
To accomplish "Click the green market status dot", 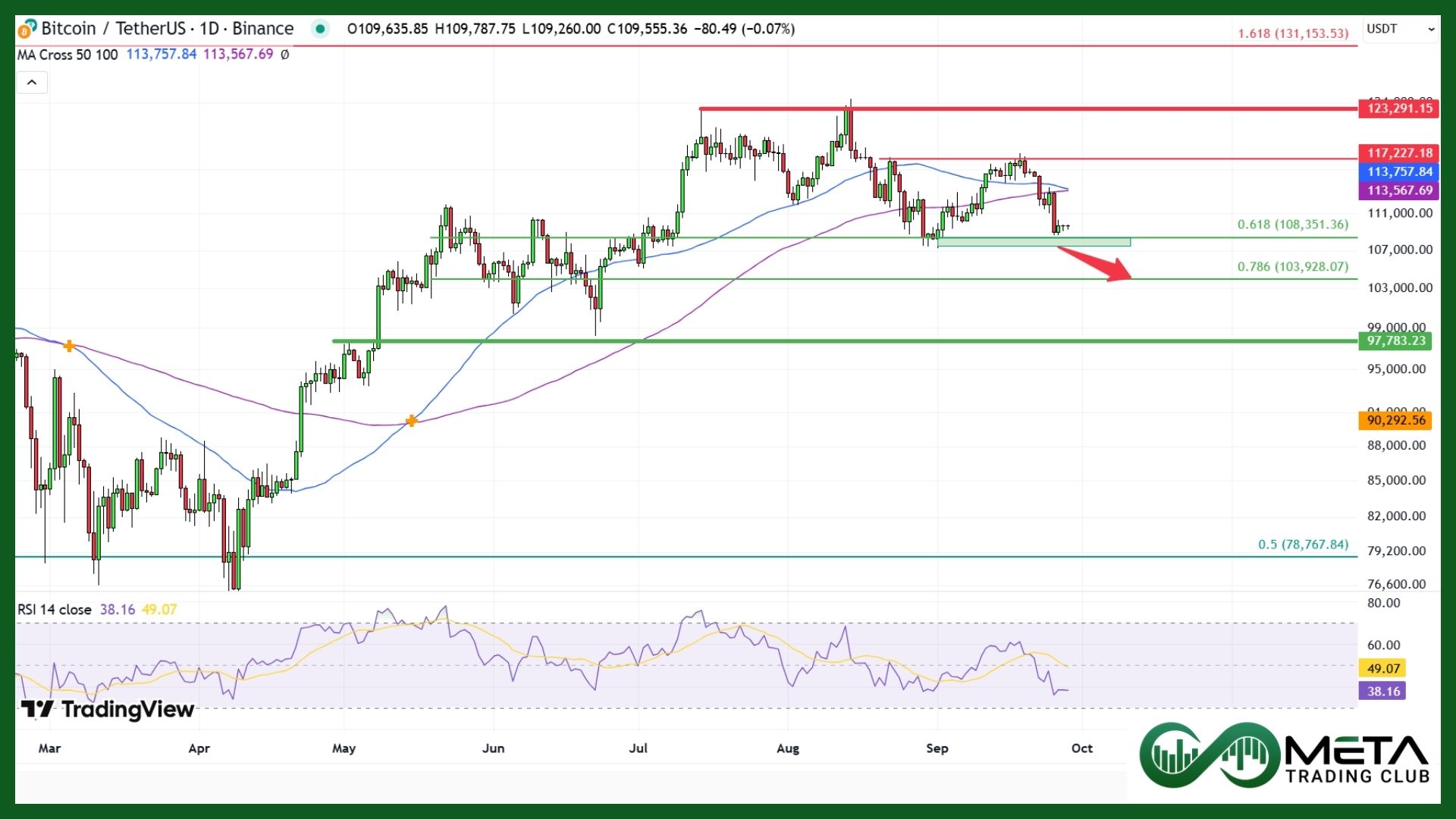I will (x=320, y=29).
